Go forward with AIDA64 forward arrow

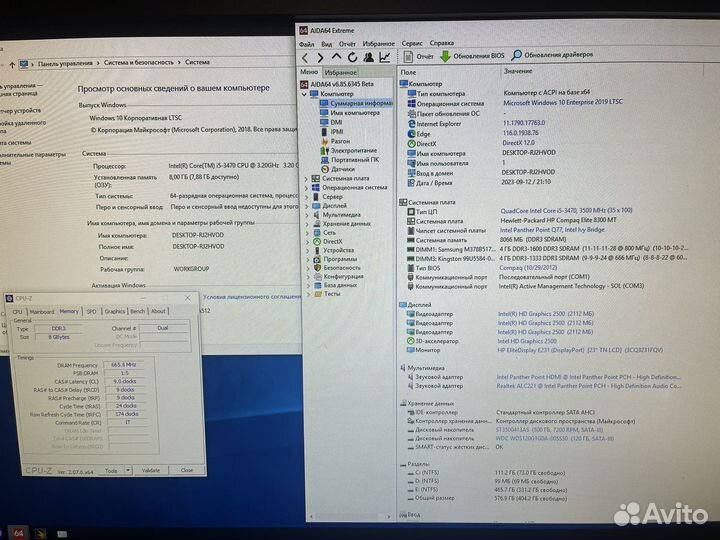coord(321,57)
